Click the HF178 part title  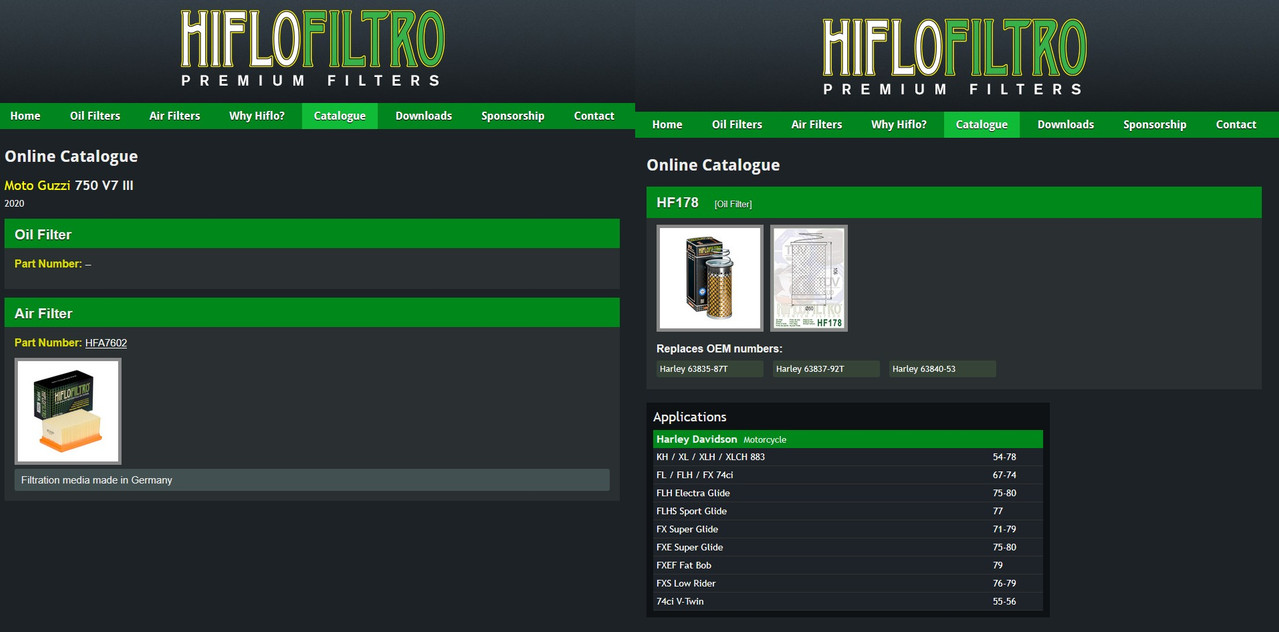677,203
